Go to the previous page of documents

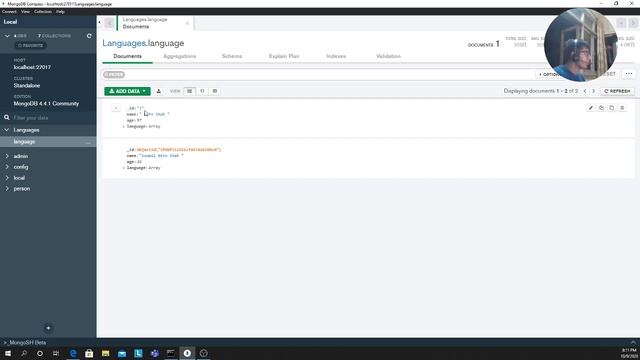point(585,91)
